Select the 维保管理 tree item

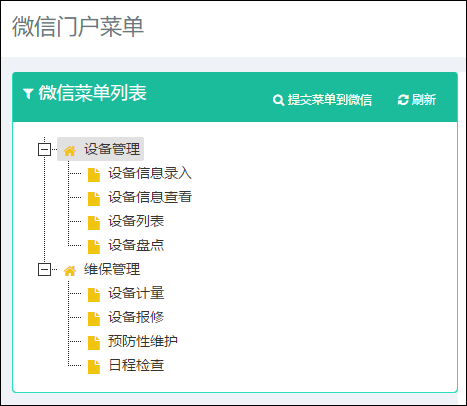pyautogui.click(x=112, y=269)
